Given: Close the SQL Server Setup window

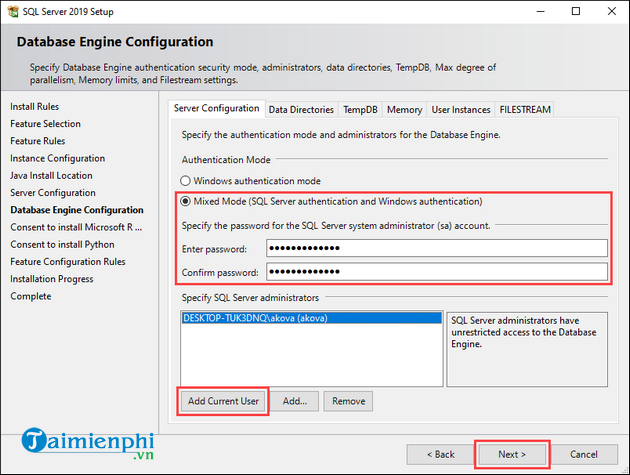Looking at the screenshot, I should click(x=612, y=11).
